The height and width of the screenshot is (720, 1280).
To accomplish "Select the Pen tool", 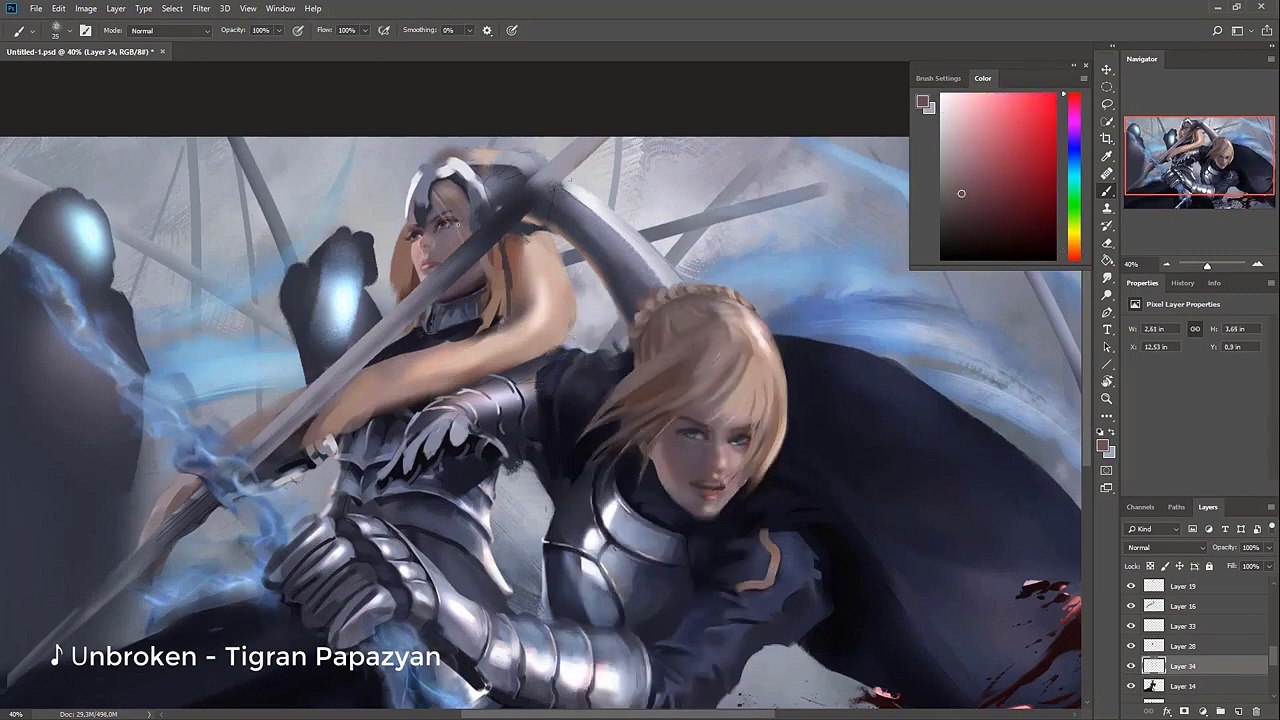I will 1107,312.
